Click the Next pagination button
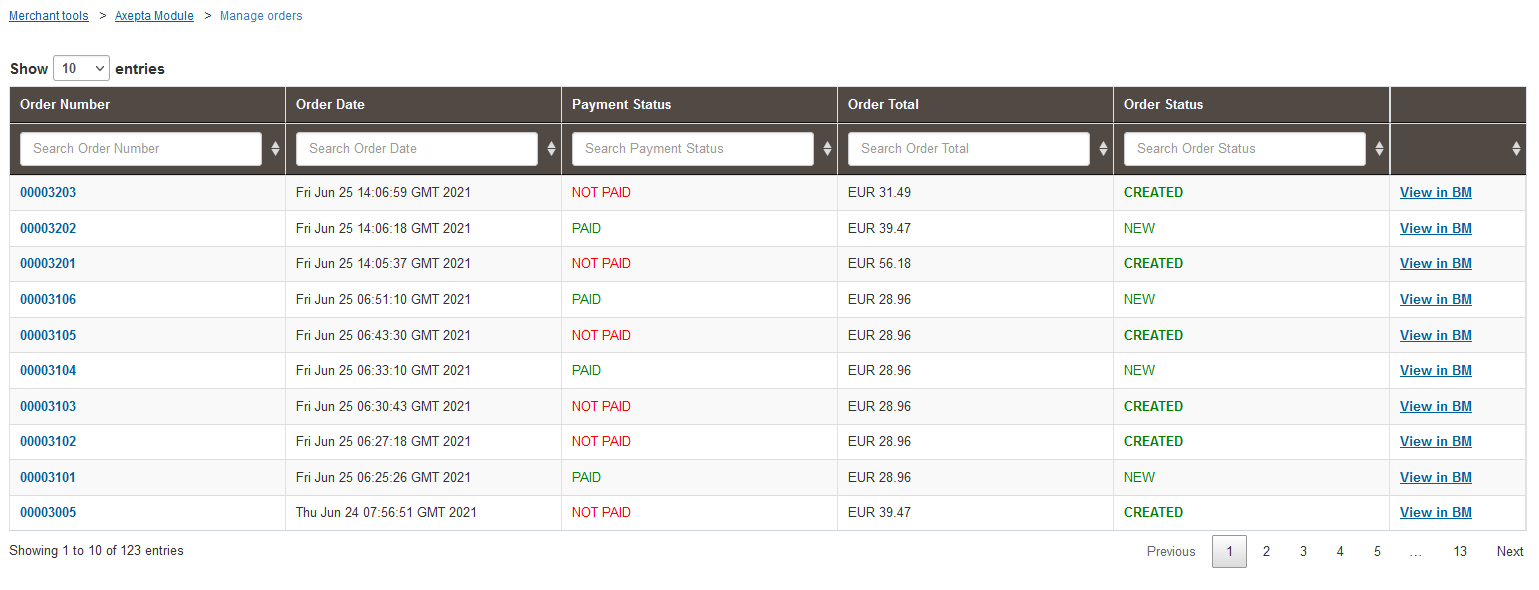Image resolution: width=1539 pixels, height=590 pixels. [1509, 551]
